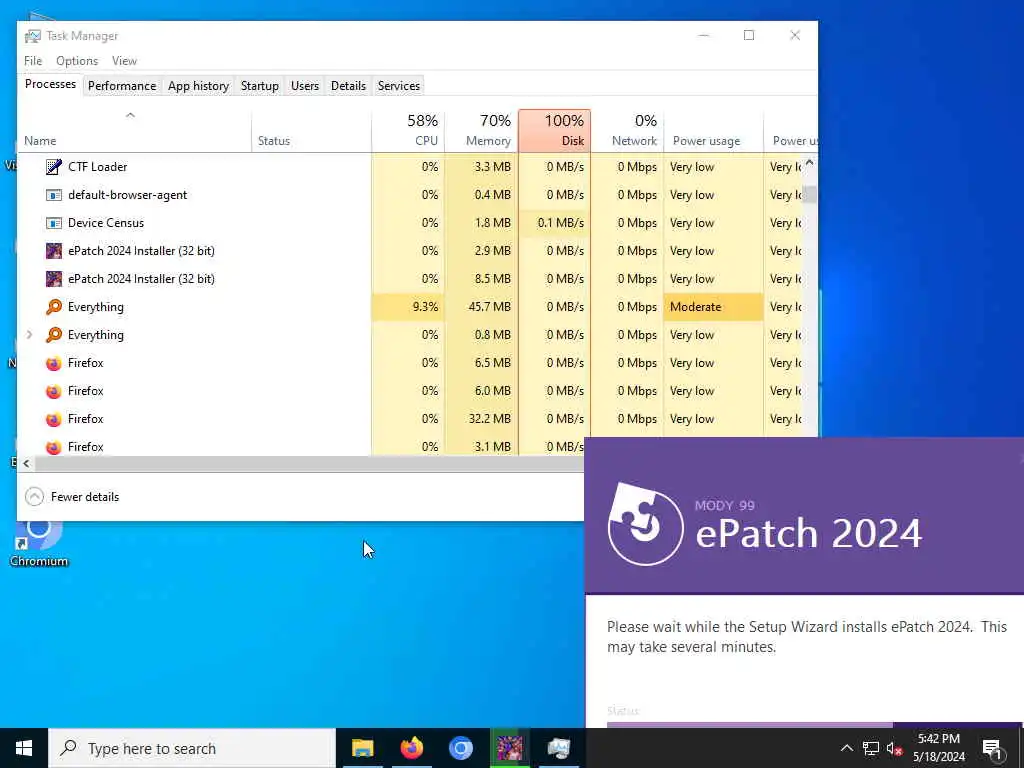Switch to the App history tab

pos(198,86)
